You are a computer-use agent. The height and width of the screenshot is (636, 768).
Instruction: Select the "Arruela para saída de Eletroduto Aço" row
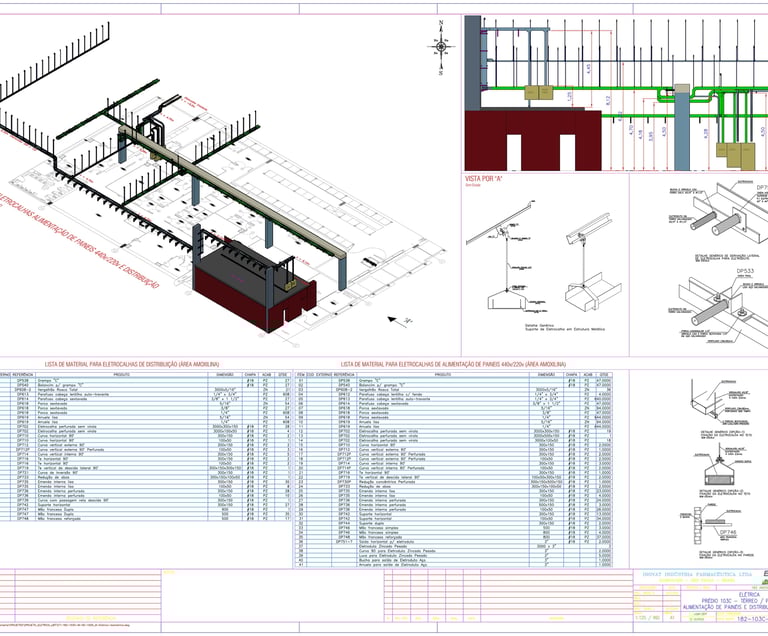click(453, 564)
